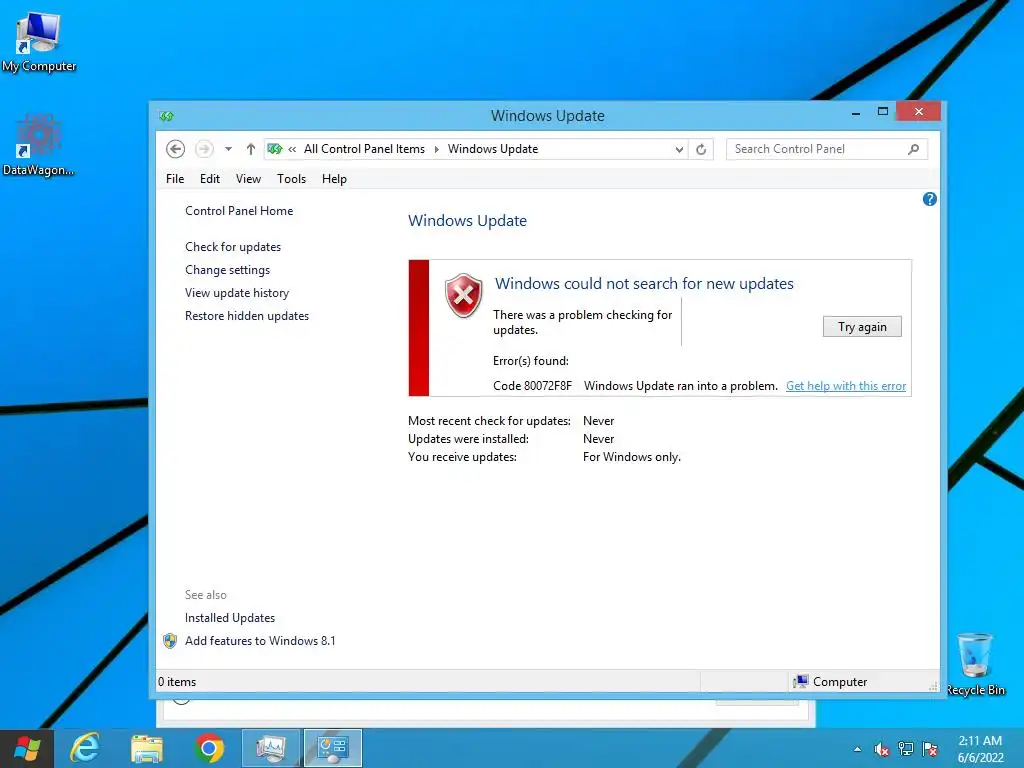Click the double chevron in the address bar

click(292, 150)
